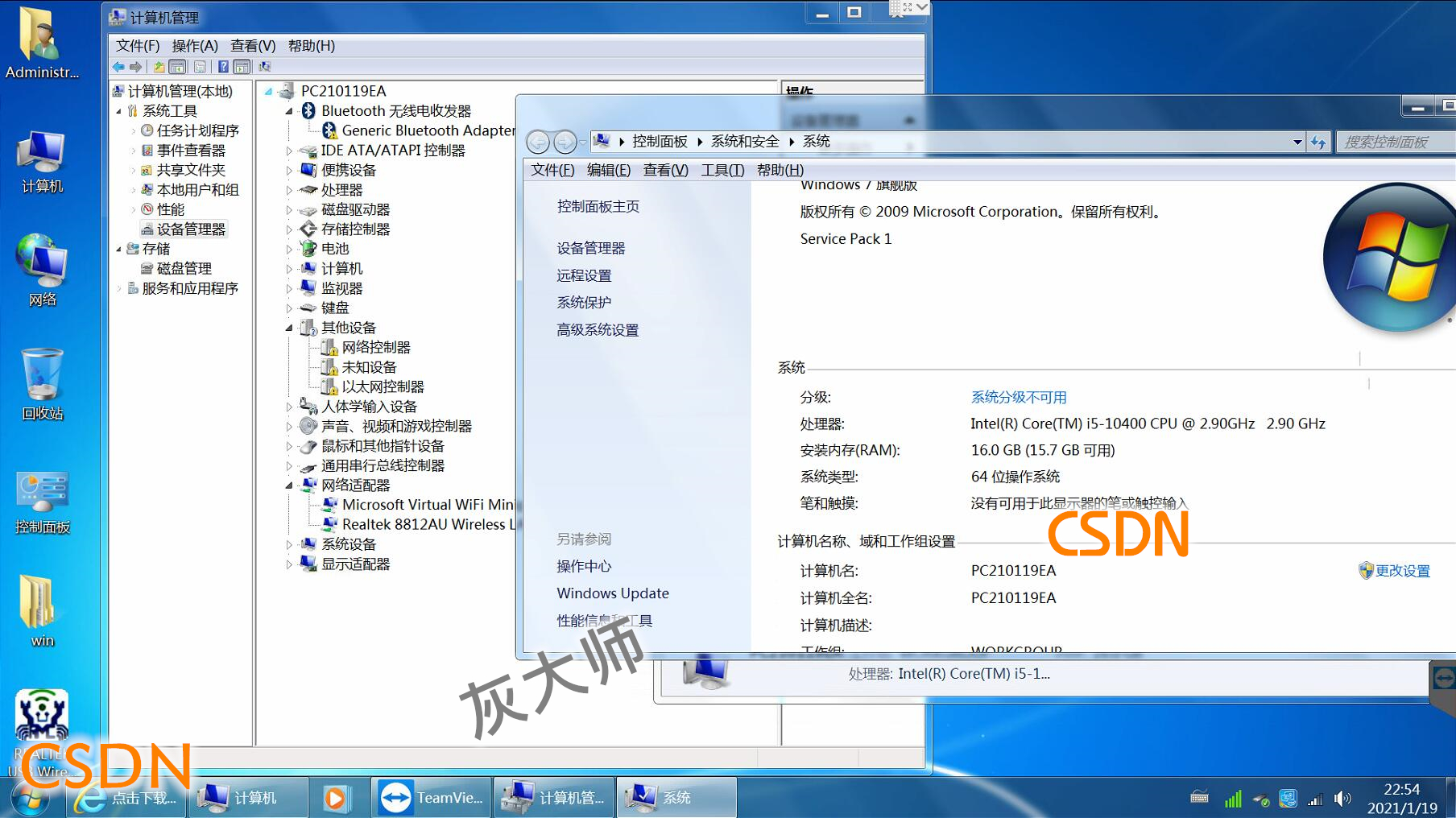This screenshot has width=1456, height=818.
Task: Open Remote settings link
Action: click(584, 275)
